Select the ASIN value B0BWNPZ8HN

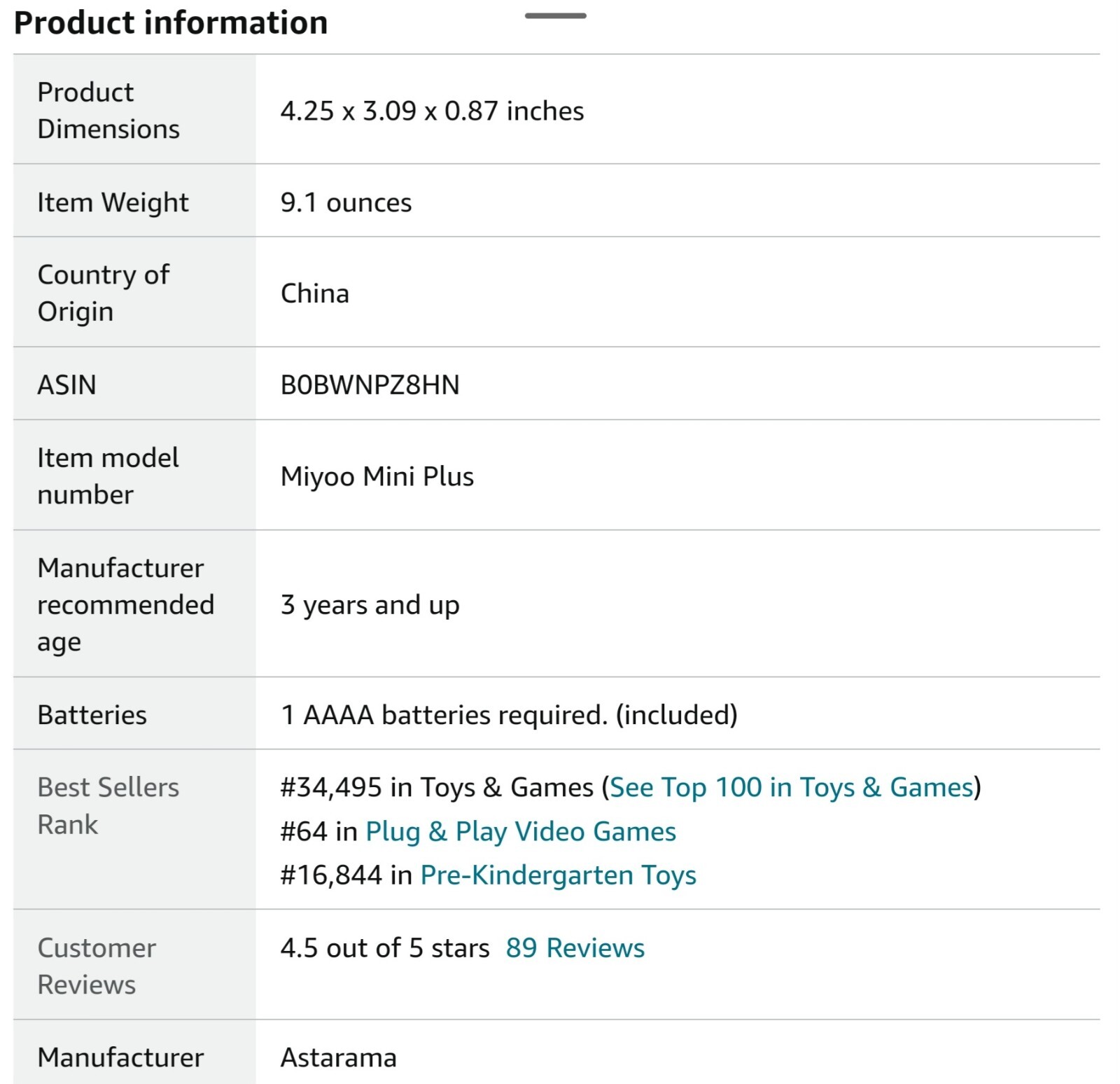tap(370, 384)
